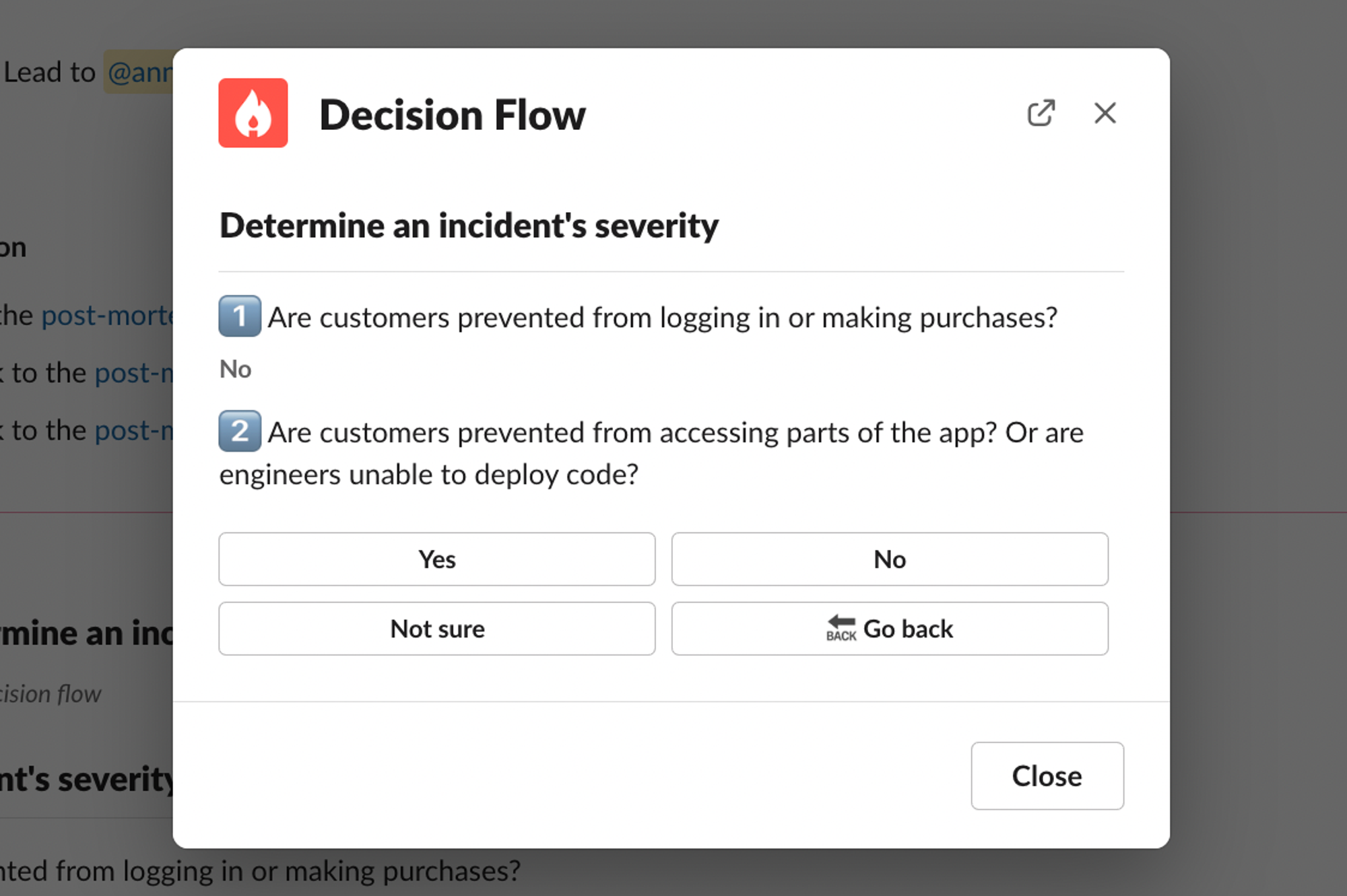This screenshot has height=896, width=1347.
Task: Click the Determine an incident's severity heading
Action: 469,226
